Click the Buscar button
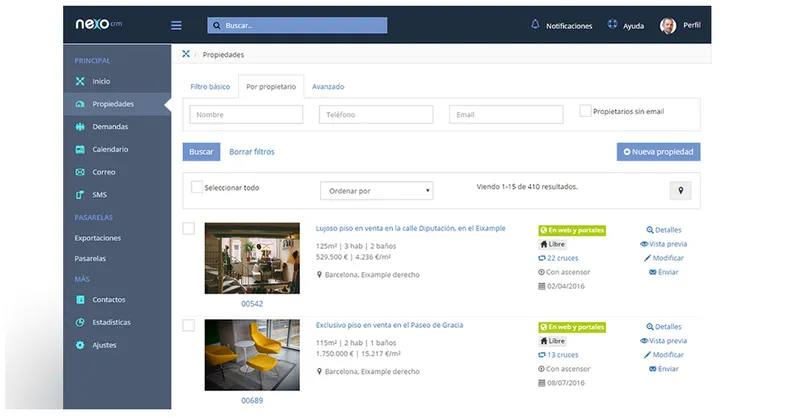800x418 pixels. coord(202,152)
